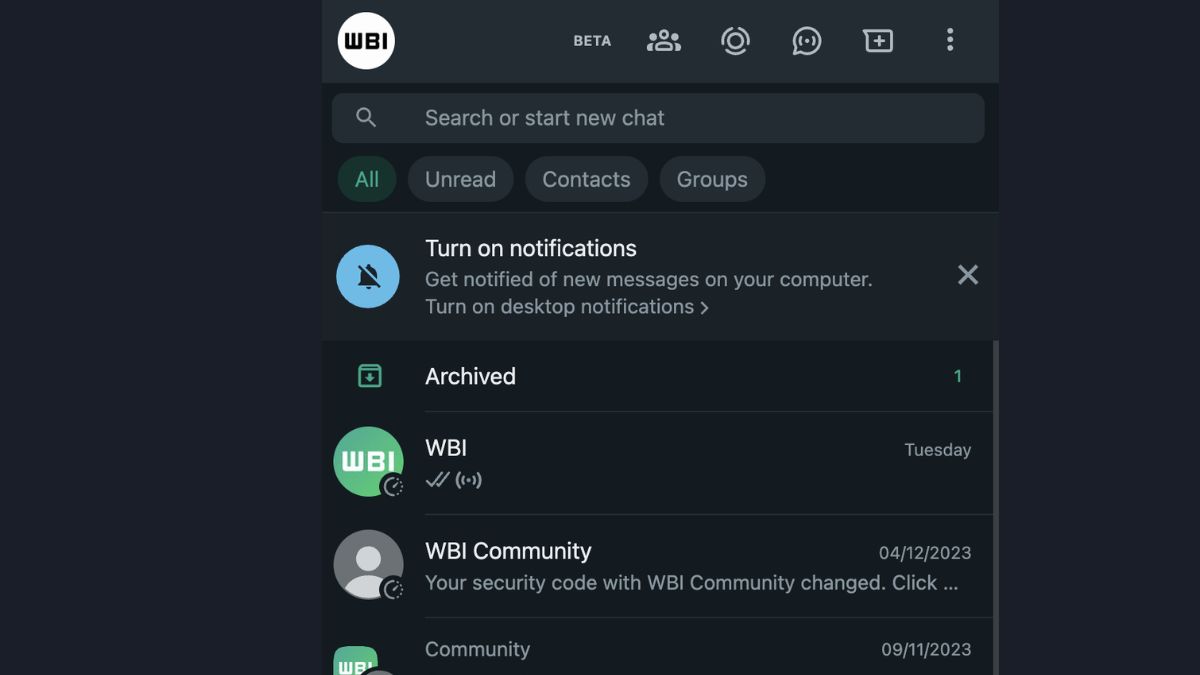This screenshot has width=1200, height=675.
Task: Switch to the Groups filter
Action: pyautogui.click(x=712, y=180)
